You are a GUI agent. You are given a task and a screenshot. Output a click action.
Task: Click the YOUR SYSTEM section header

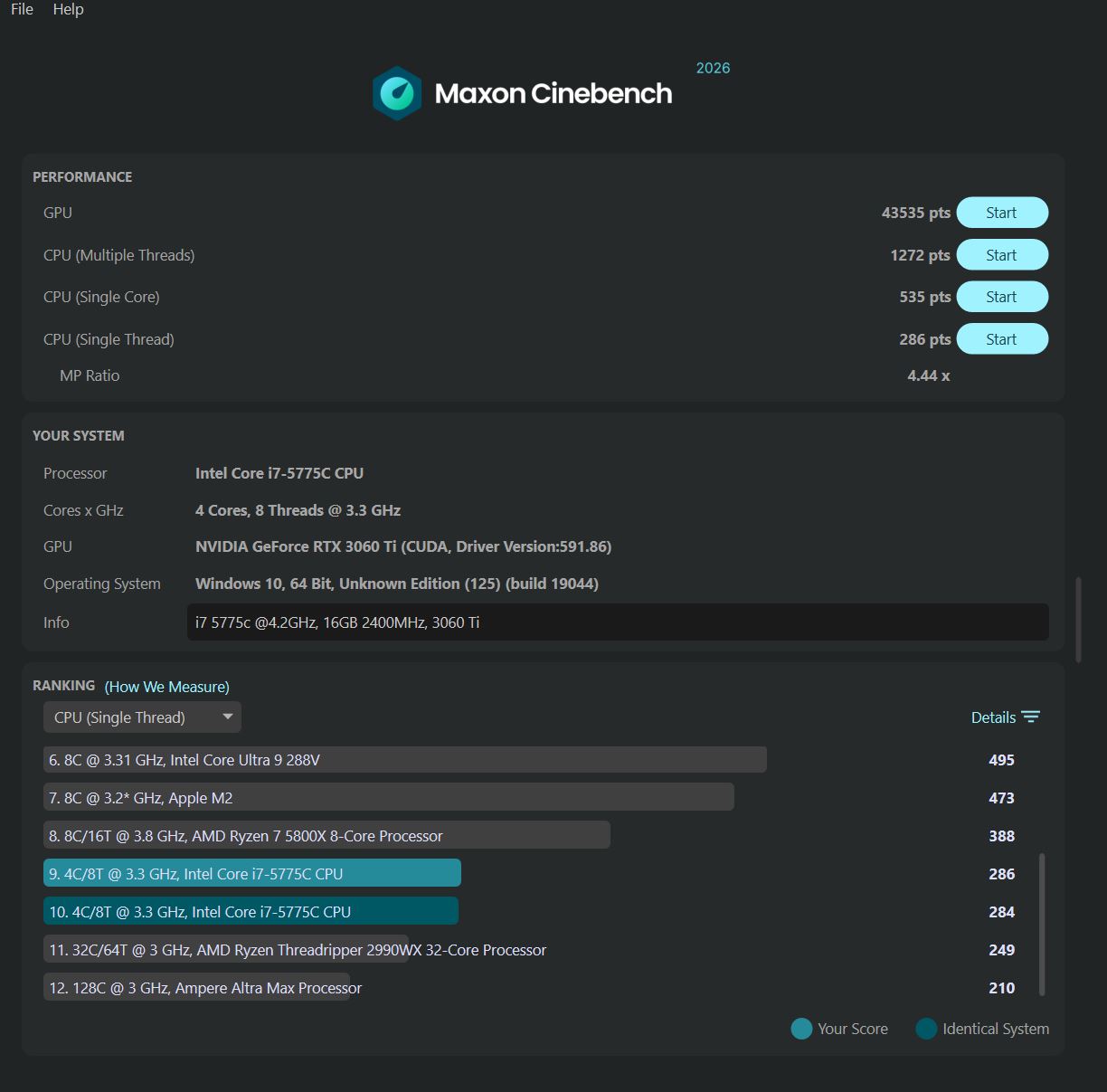79,435
